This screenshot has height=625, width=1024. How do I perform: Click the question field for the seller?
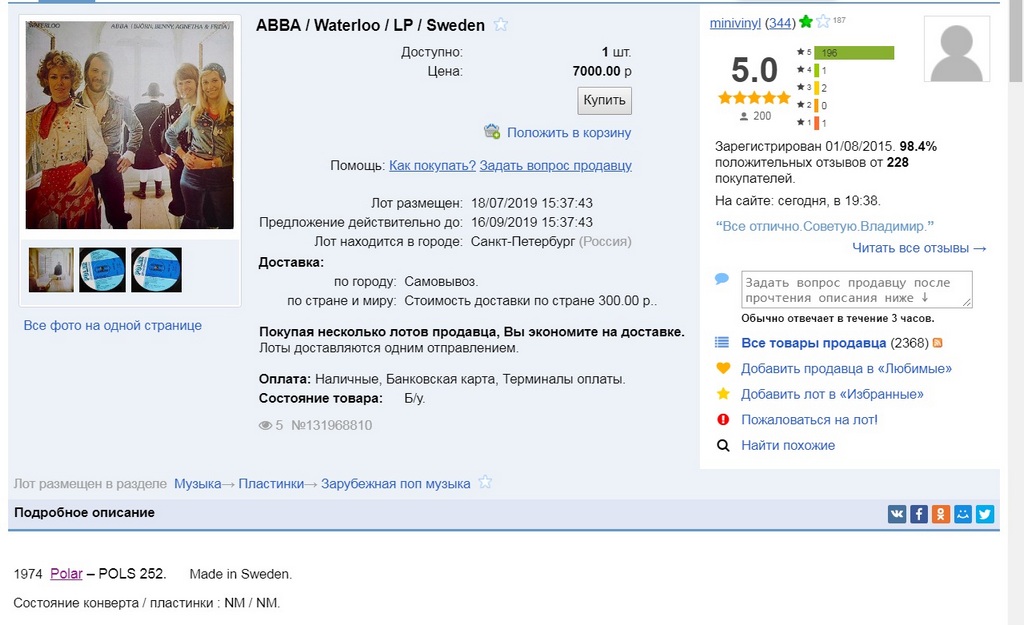[x=856, y=290]
